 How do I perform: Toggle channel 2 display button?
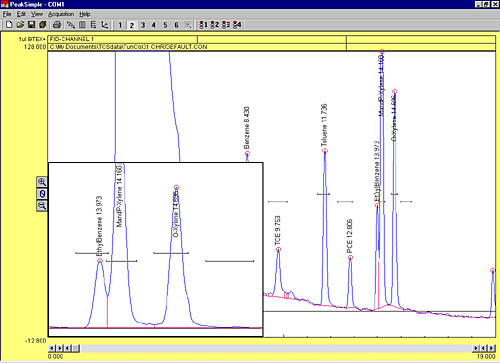click(x=132, y=25)
